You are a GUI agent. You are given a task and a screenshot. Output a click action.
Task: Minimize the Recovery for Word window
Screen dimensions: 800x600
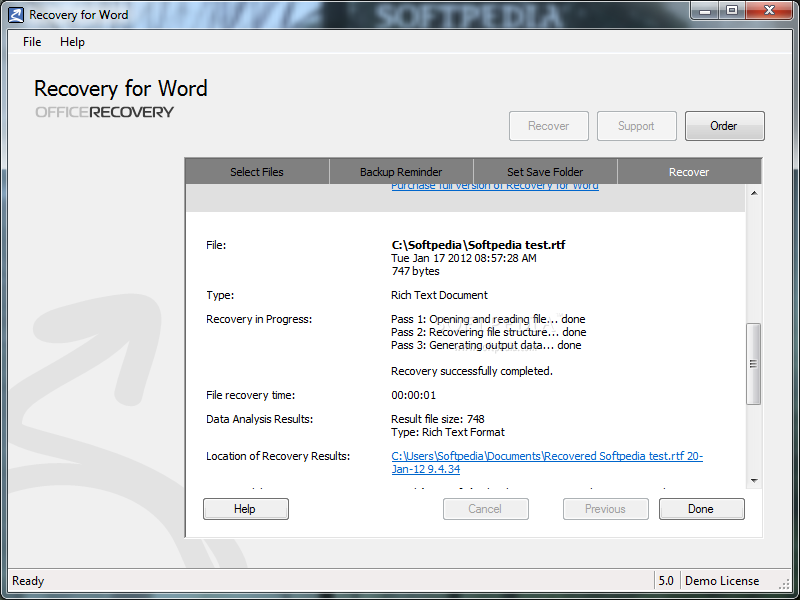(706, 11)
